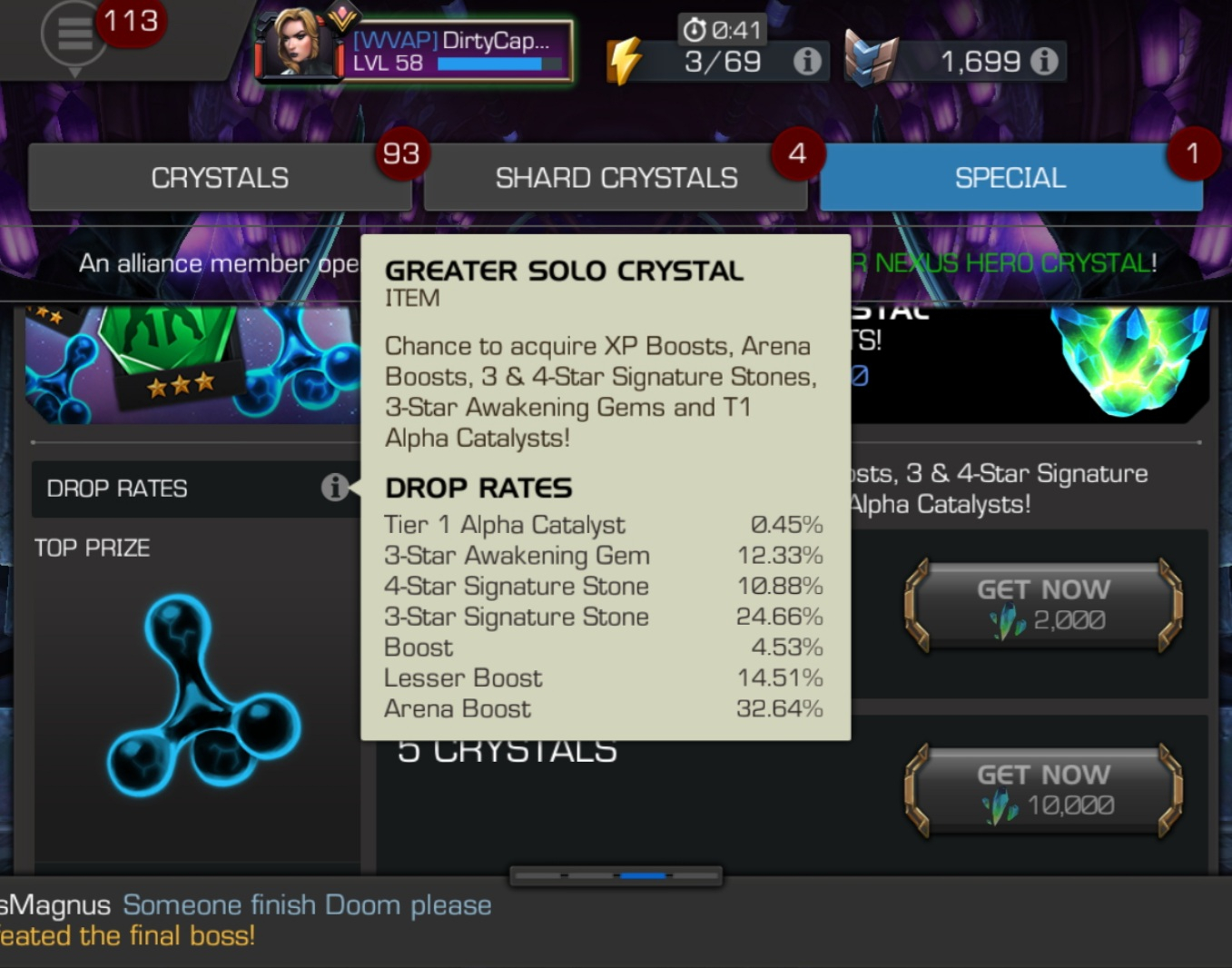Viewport: 1232px width, 968px height.
Task: Show drop rates info icon
Action: [x=334, y=488]
